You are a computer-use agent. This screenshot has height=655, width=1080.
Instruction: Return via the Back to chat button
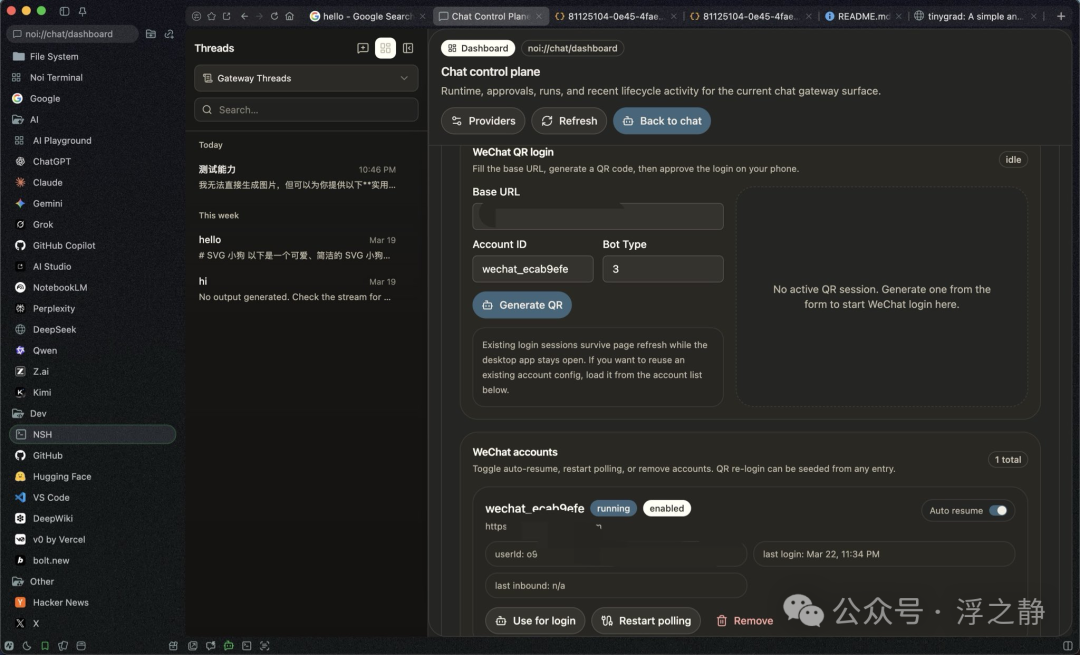[662, 121]
